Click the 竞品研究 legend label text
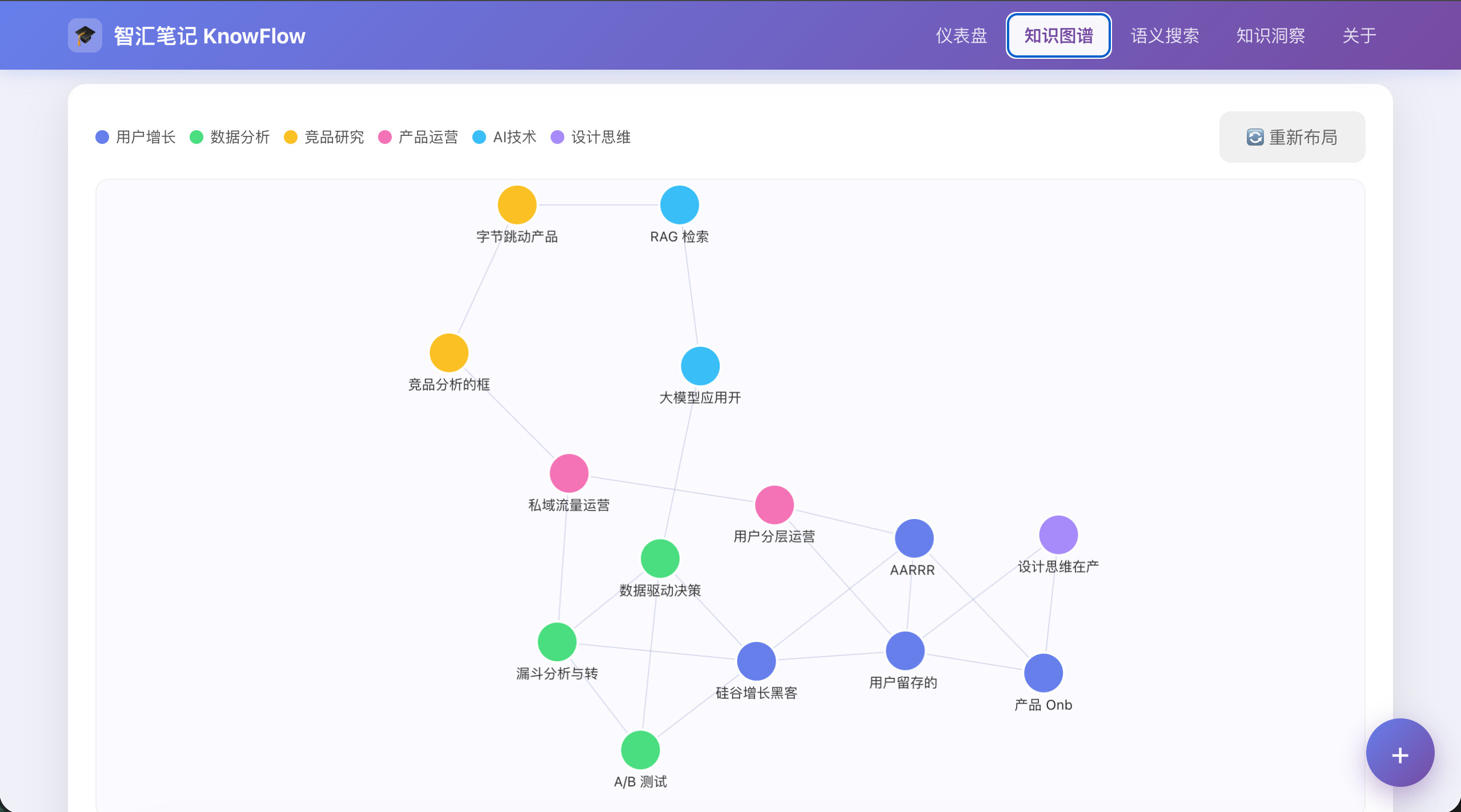This screenshot has height=812, width=1461. click(334, 137)
